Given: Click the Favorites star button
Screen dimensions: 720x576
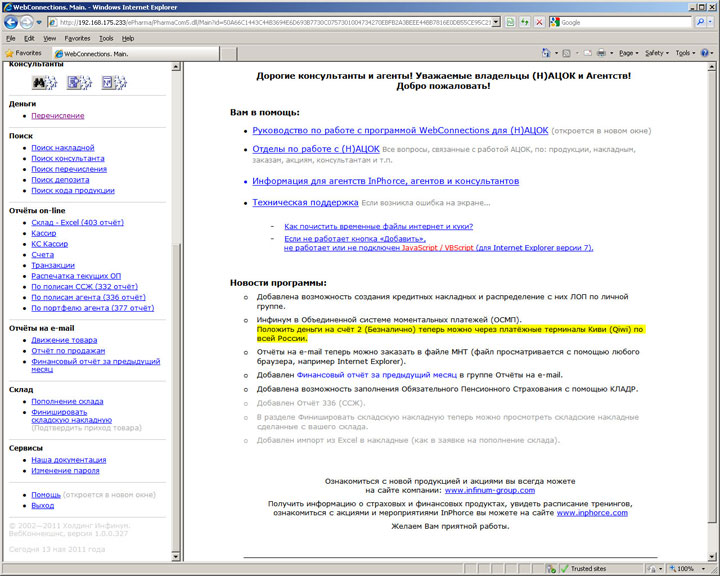Looking at the screenshot, I should (x=23, y=53).
